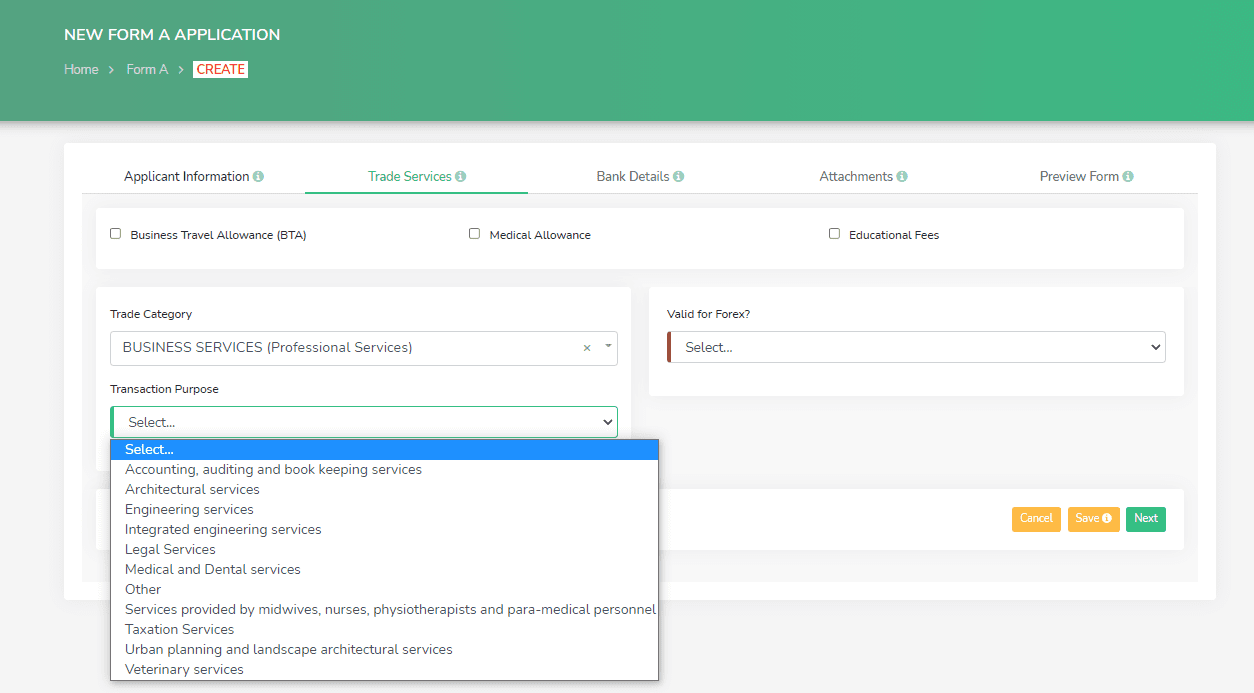Click the info icon inside the Save button
This screenshot has width=1254, height=693.
1105,519
